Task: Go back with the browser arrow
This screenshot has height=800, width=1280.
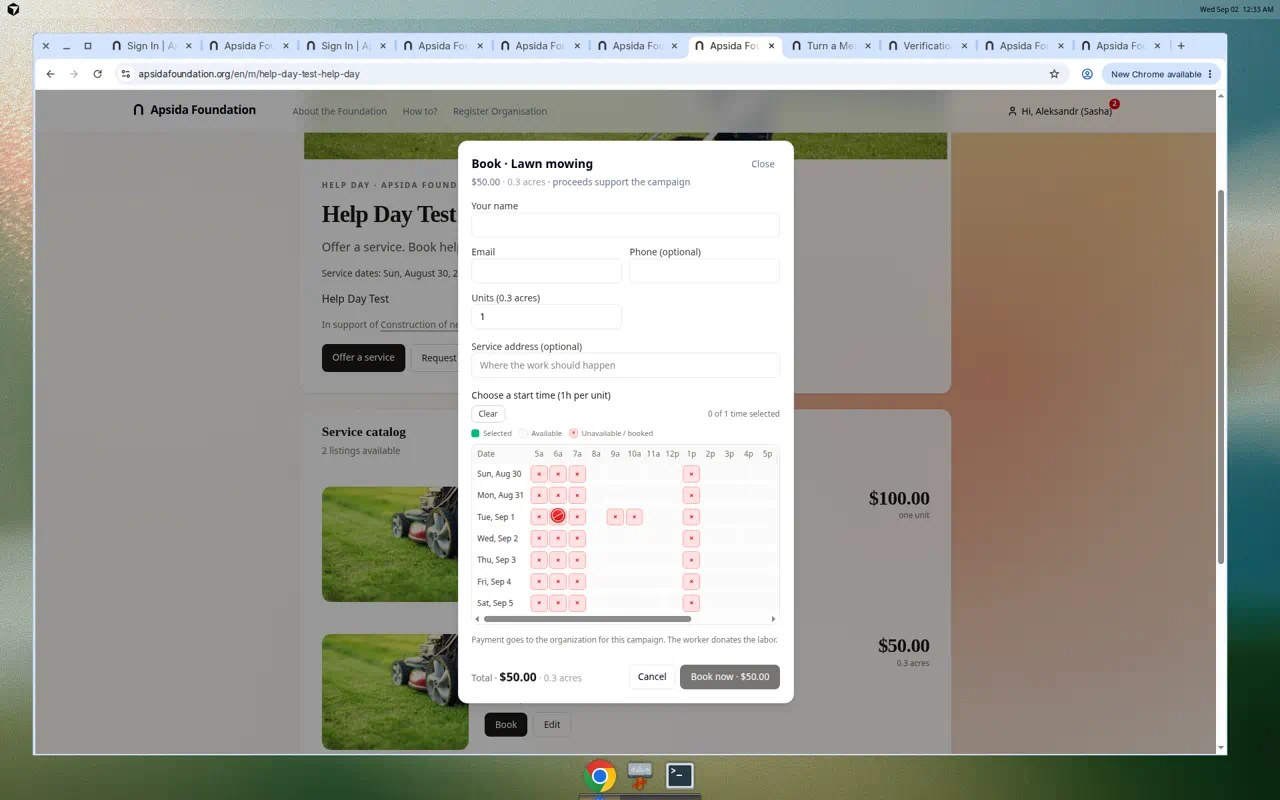Action: coord(51,74)
